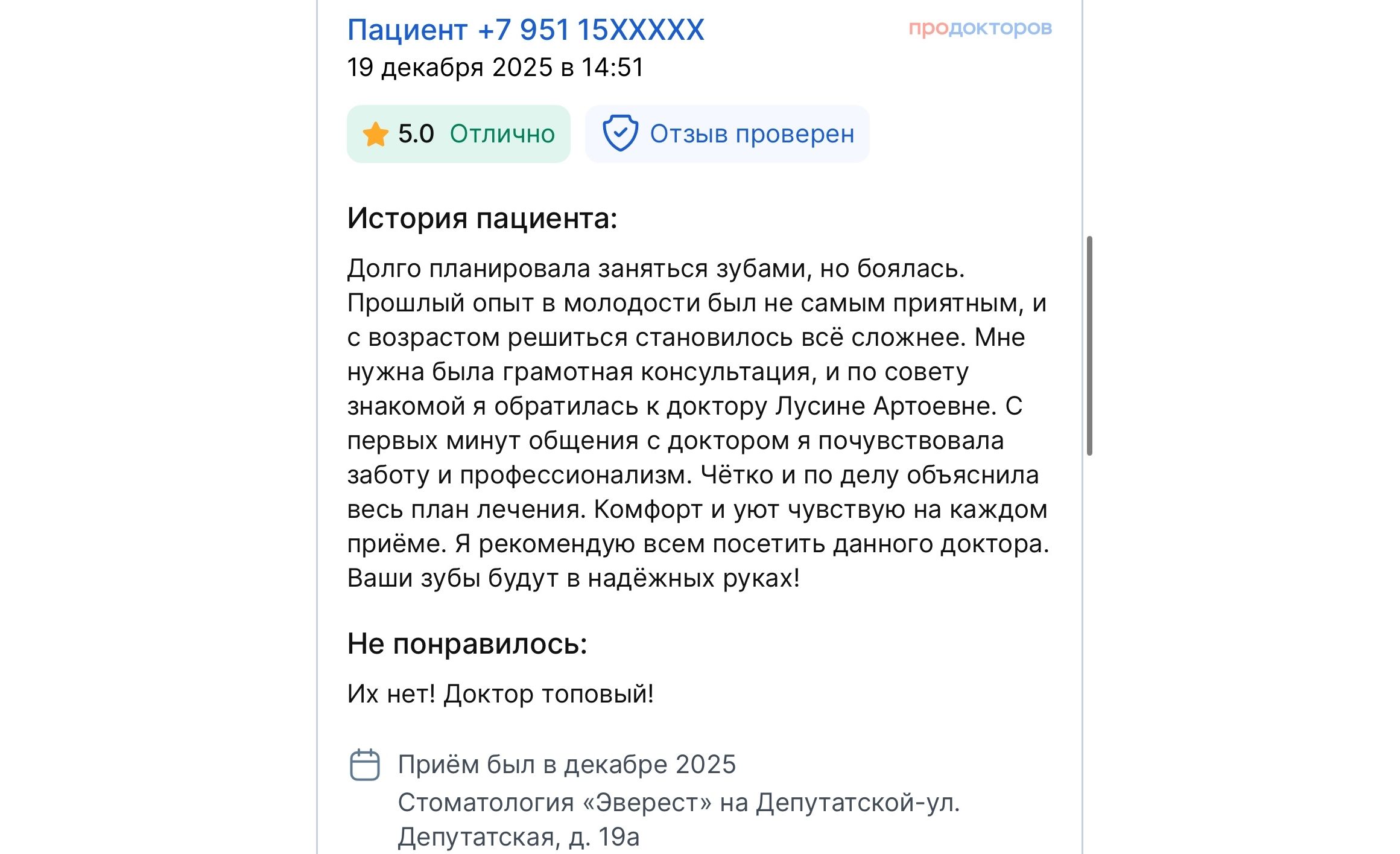
Task: Click the phrase Комфорт и уют in review
Action: (659, 509)
